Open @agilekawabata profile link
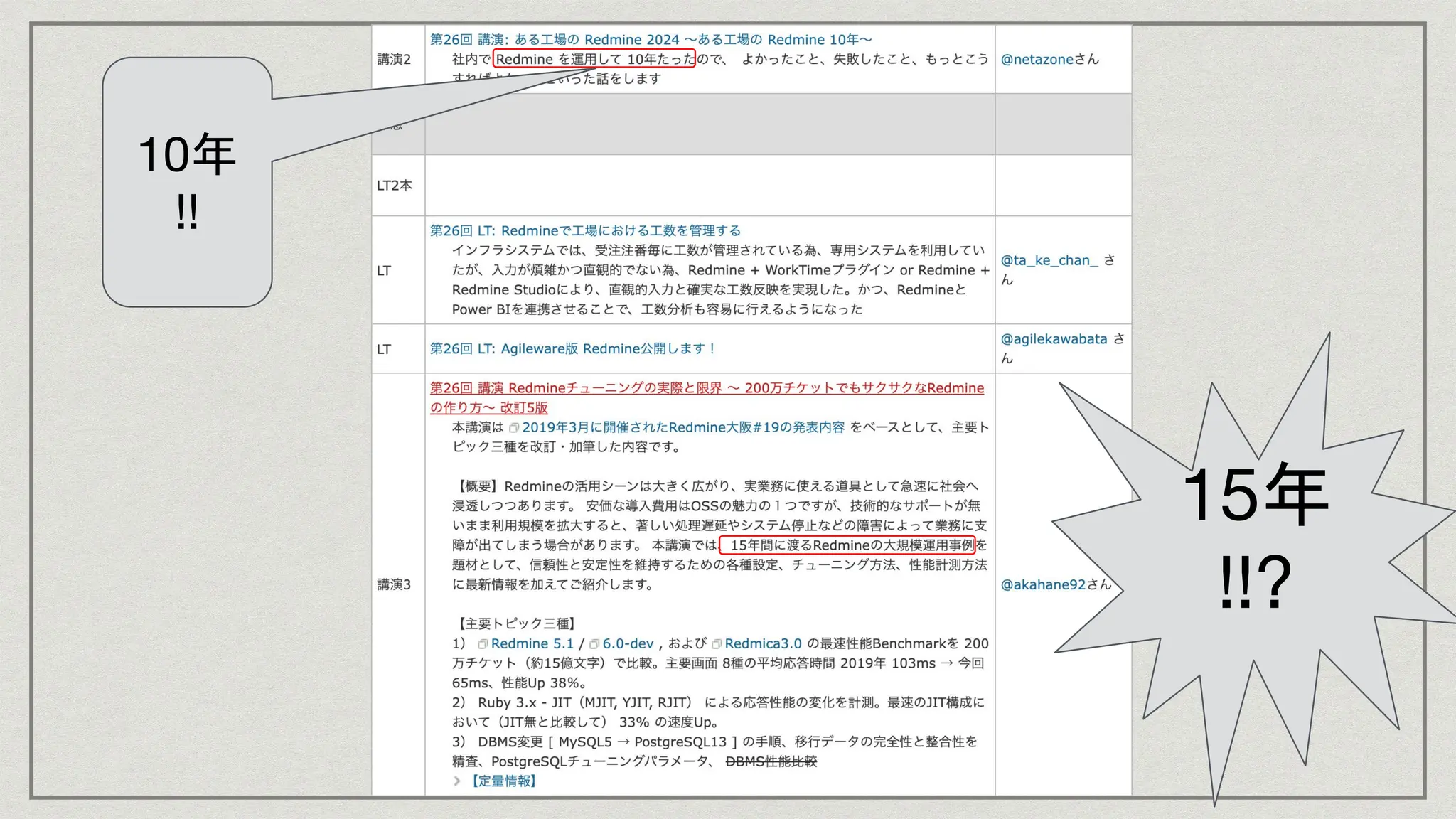The image size is (1456, 819). (1054, 339)
